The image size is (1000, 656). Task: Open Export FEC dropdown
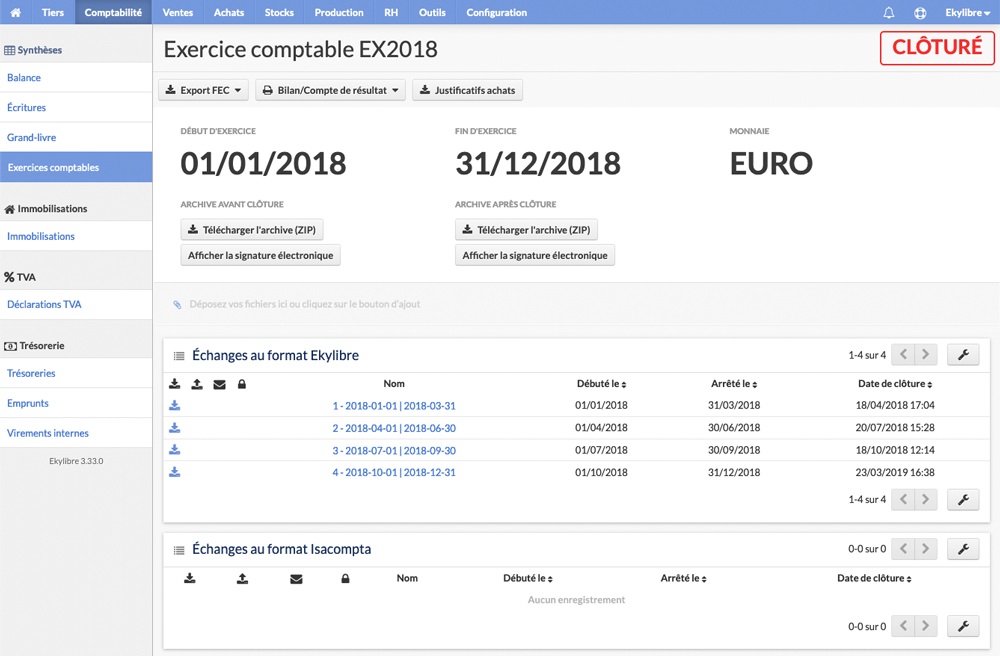tap(203, 90)
